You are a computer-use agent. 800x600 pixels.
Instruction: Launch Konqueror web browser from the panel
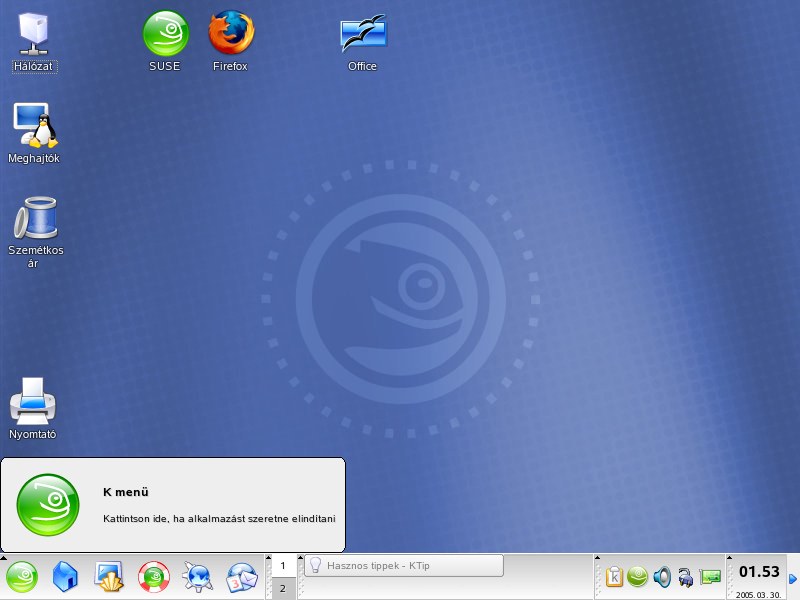tap(197, 577)
